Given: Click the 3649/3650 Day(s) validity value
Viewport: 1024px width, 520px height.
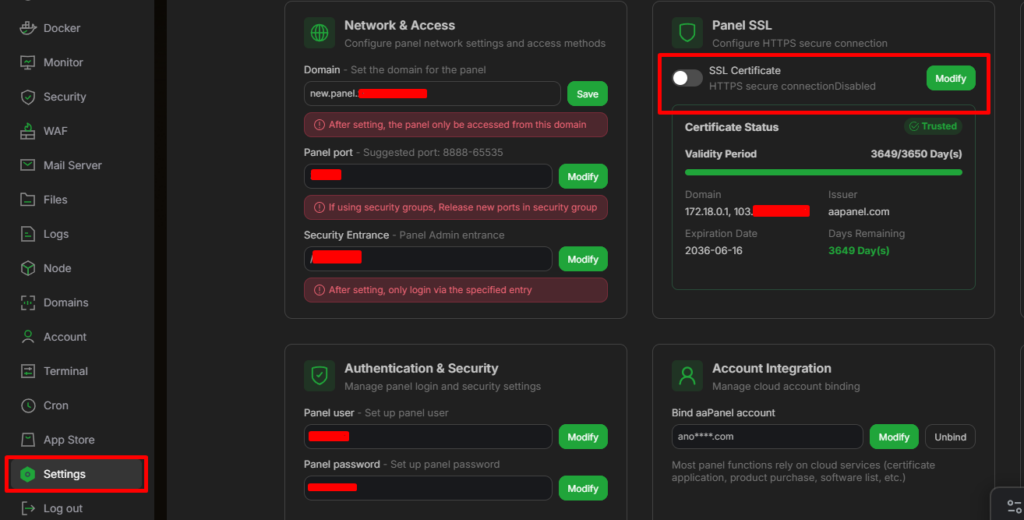Looking at the screenshot, I should (x=916, y=154).
